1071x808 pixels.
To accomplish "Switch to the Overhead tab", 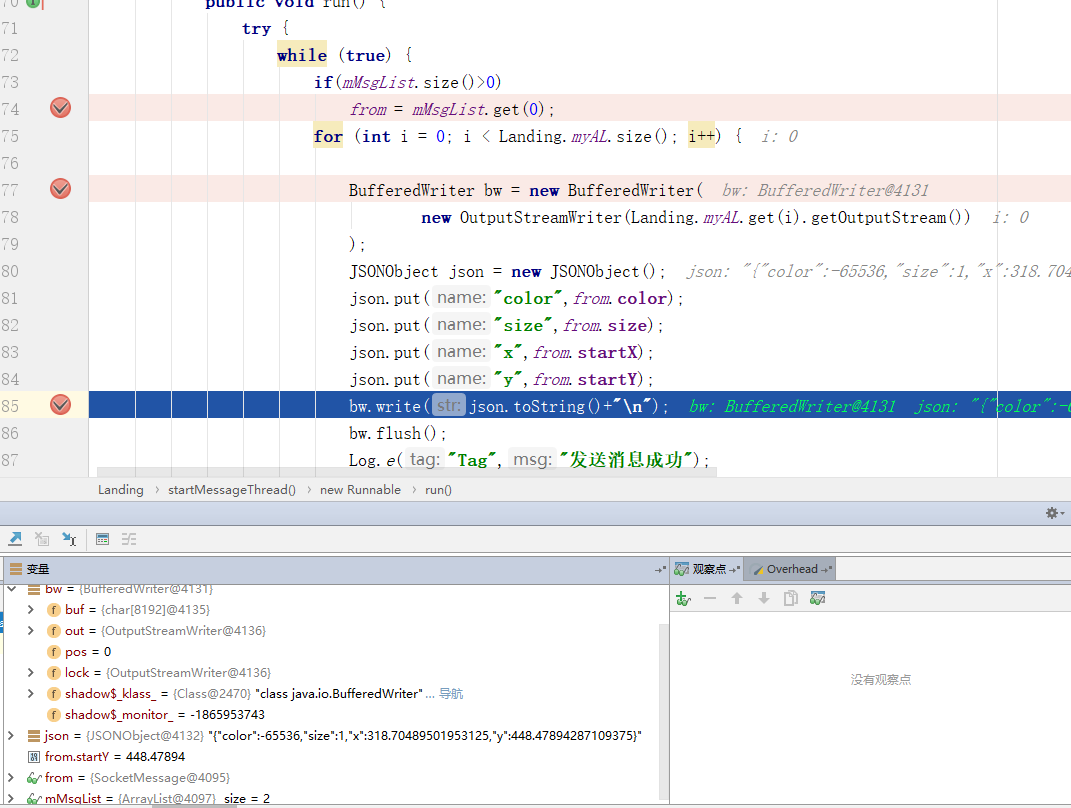I will (x=791, y=569).
